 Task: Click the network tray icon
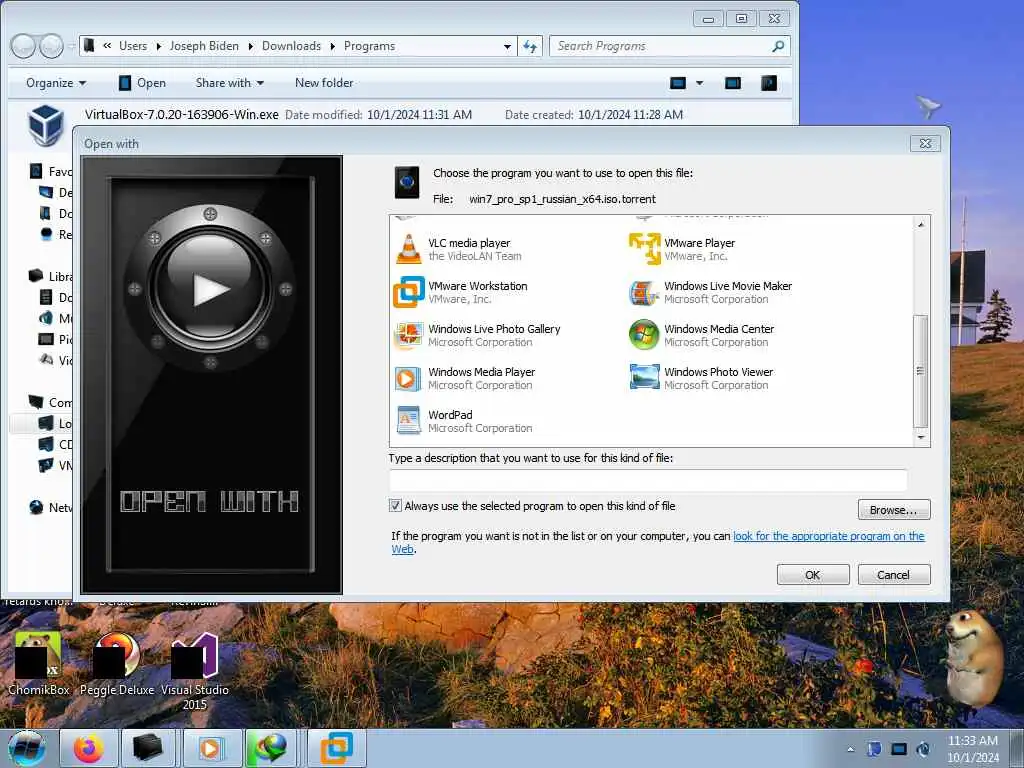899,749
